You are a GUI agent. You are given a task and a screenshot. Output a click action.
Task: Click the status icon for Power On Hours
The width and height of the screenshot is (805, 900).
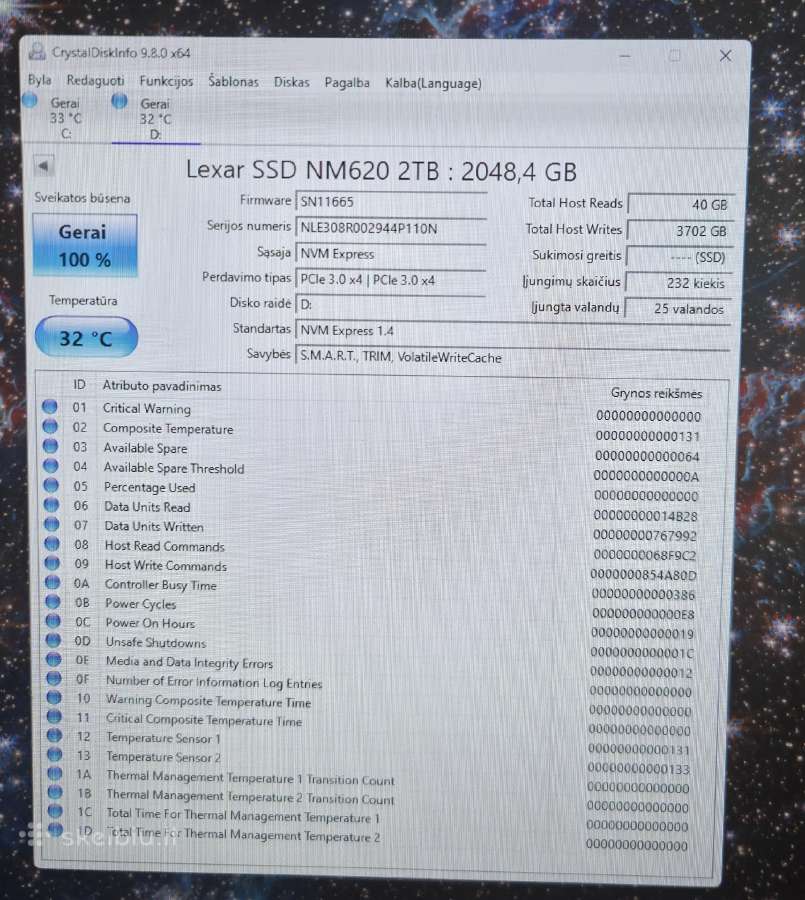(x=53, y=621)
